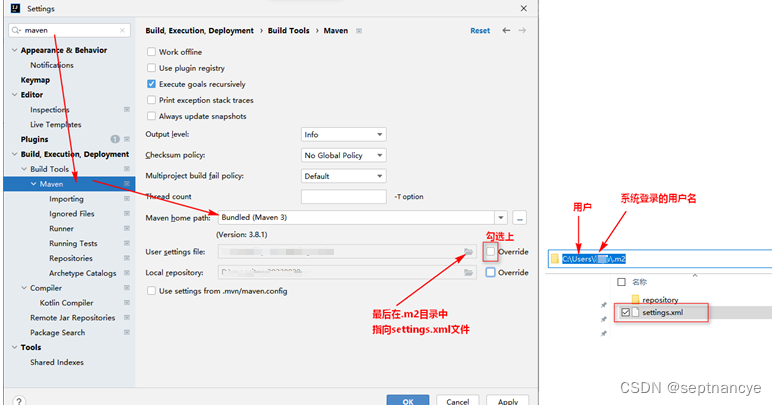
Task: Collapse the Maven tree node
Action: click(x=34, y=184)
